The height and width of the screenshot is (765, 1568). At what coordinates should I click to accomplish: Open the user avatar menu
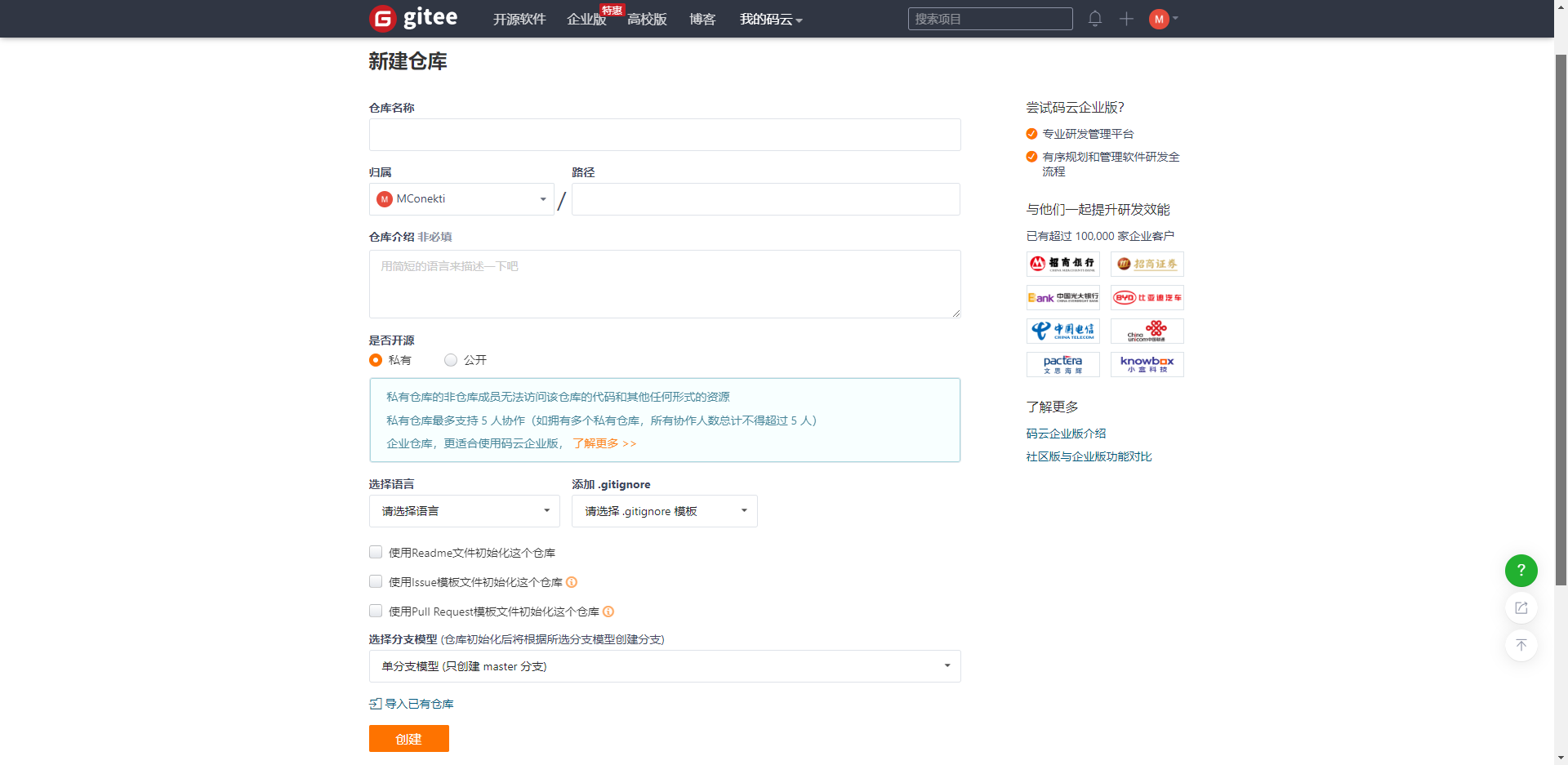(x=1163, y=19)
